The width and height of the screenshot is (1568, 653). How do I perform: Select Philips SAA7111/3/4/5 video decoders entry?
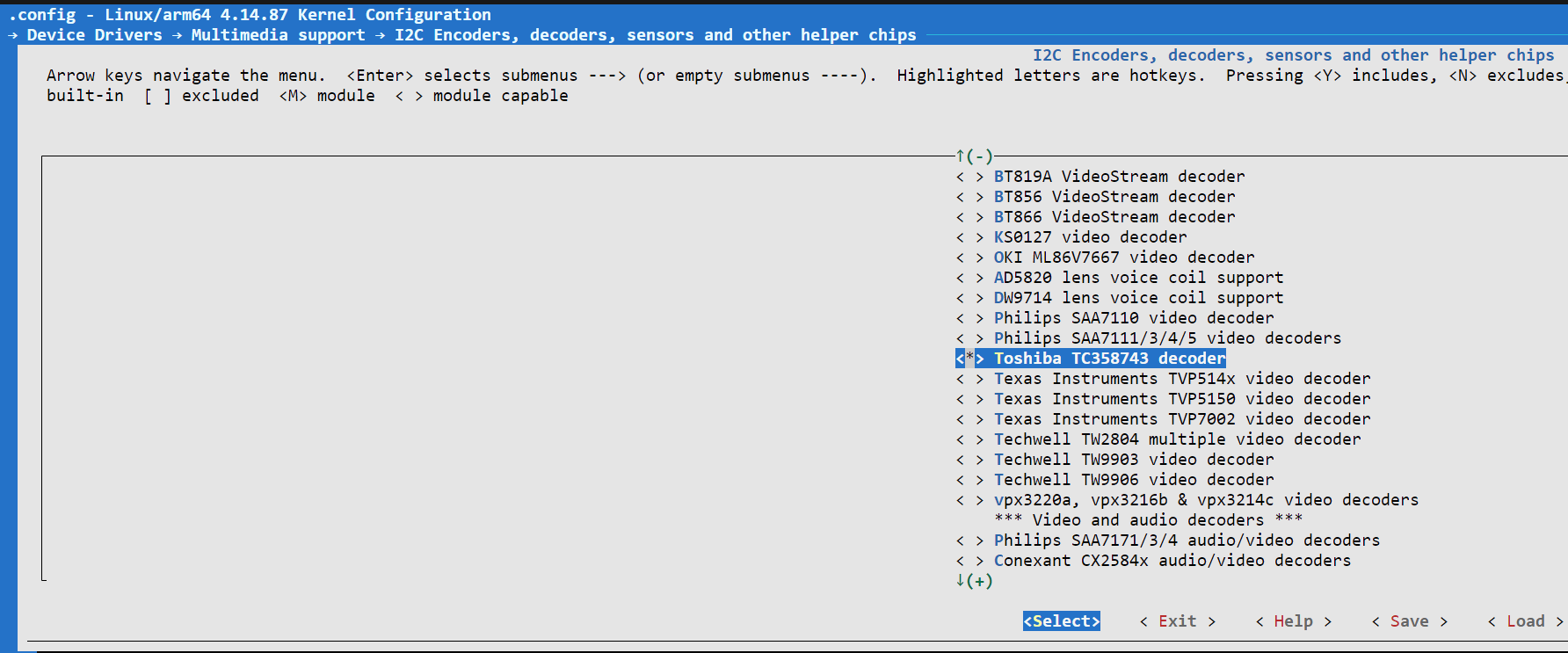1149,338
